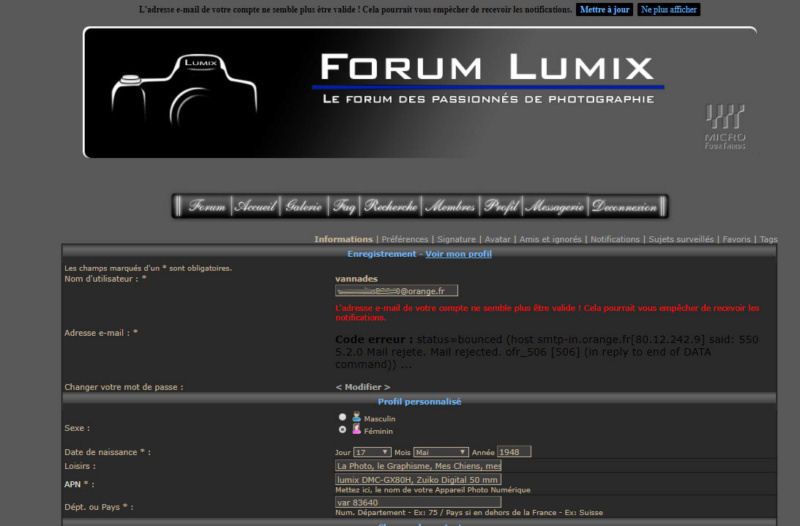Screen dimensions: 800x526
Task: Select the Informations profile tab
Action: 343,239
